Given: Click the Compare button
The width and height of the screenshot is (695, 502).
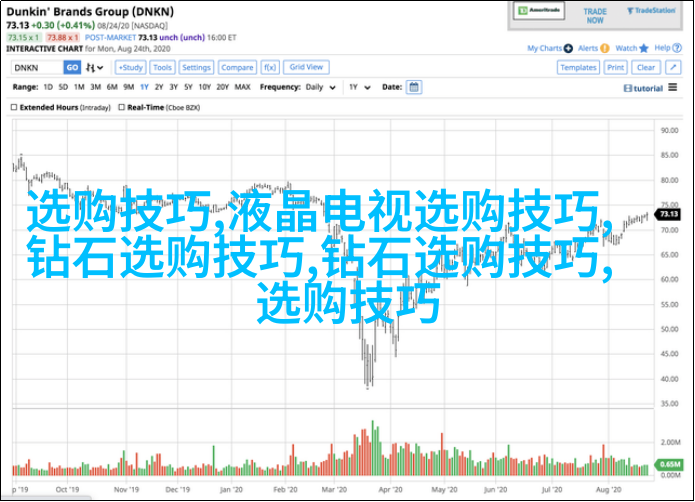Looking at the screenshot, I should pos(237,67).
